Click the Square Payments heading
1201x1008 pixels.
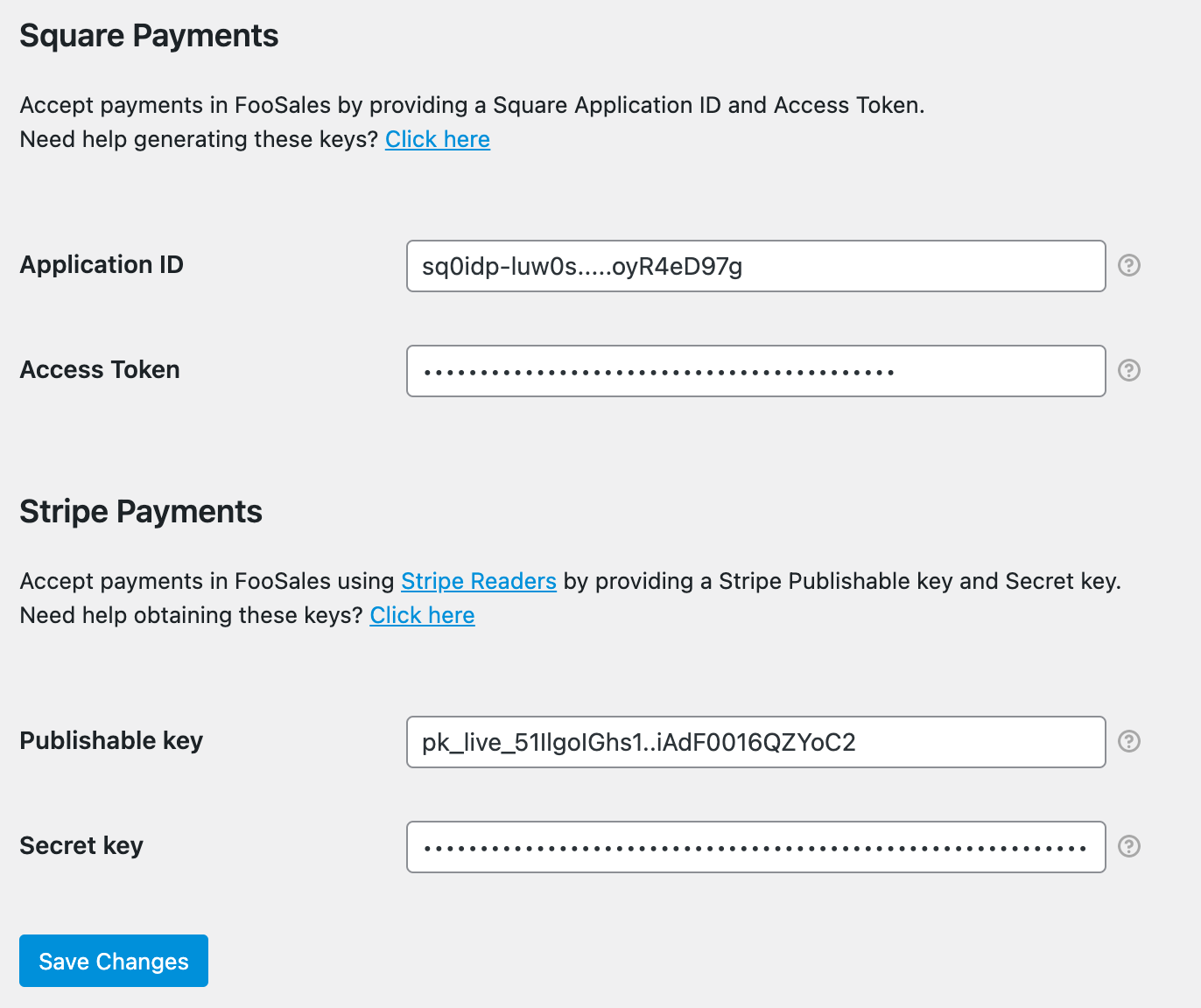148,35
